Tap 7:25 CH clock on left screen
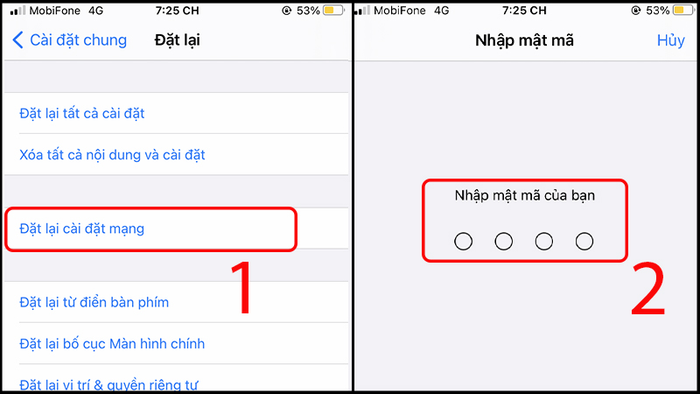Screen dimensions: 700x394 click(177, 10)
